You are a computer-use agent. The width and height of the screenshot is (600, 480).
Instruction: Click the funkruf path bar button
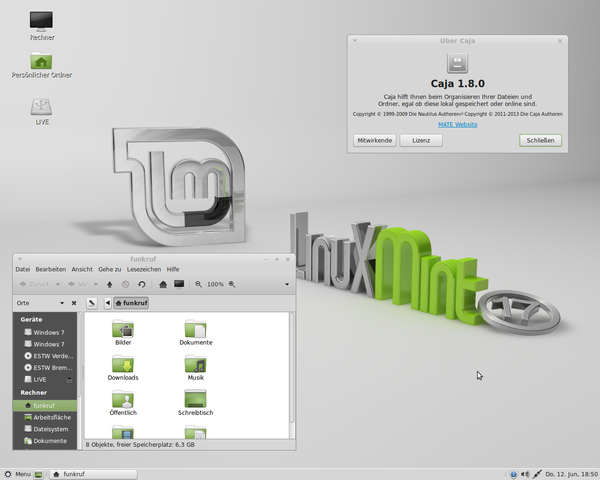click(x=131, y=303)
